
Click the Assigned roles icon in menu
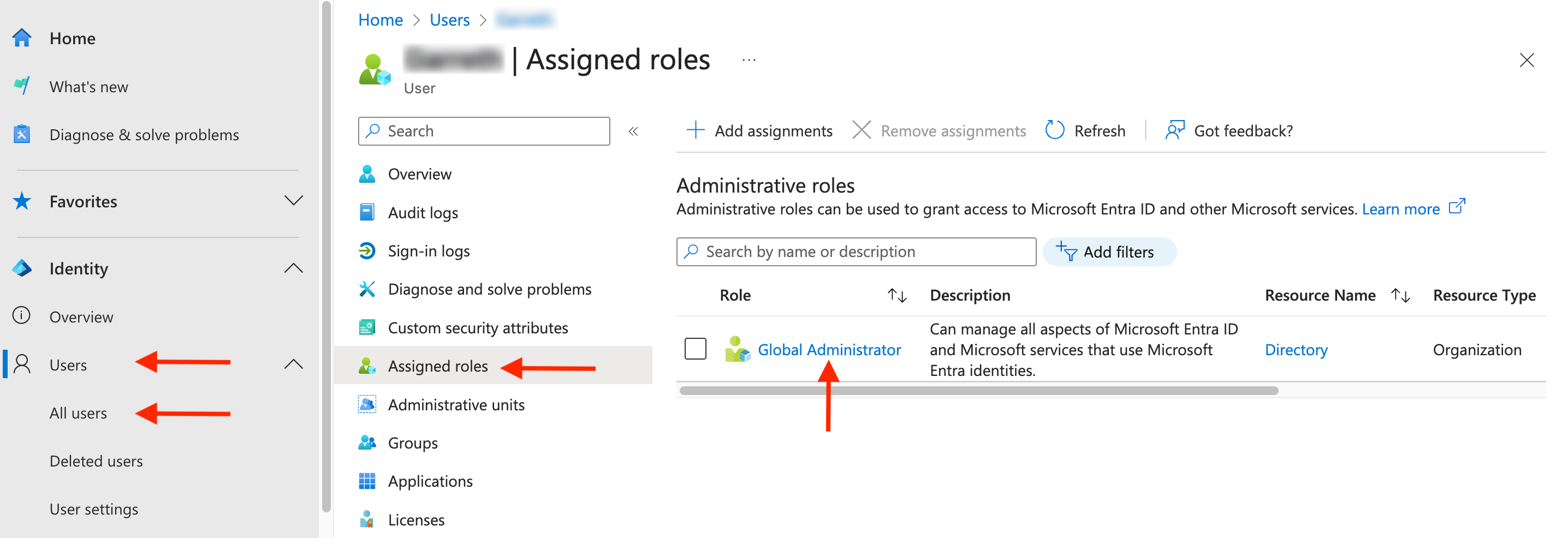tap(367, 365)
